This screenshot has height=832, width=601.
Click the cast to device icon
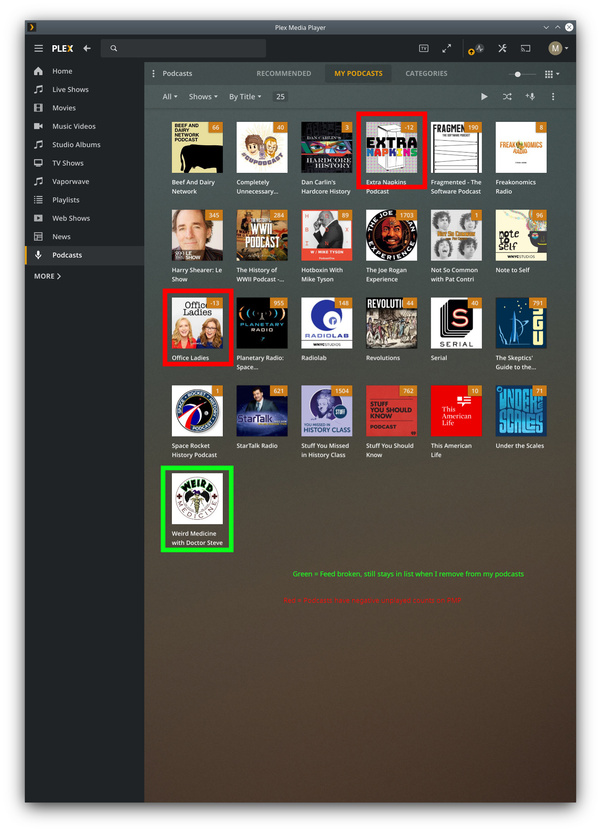tap(526, 48)
